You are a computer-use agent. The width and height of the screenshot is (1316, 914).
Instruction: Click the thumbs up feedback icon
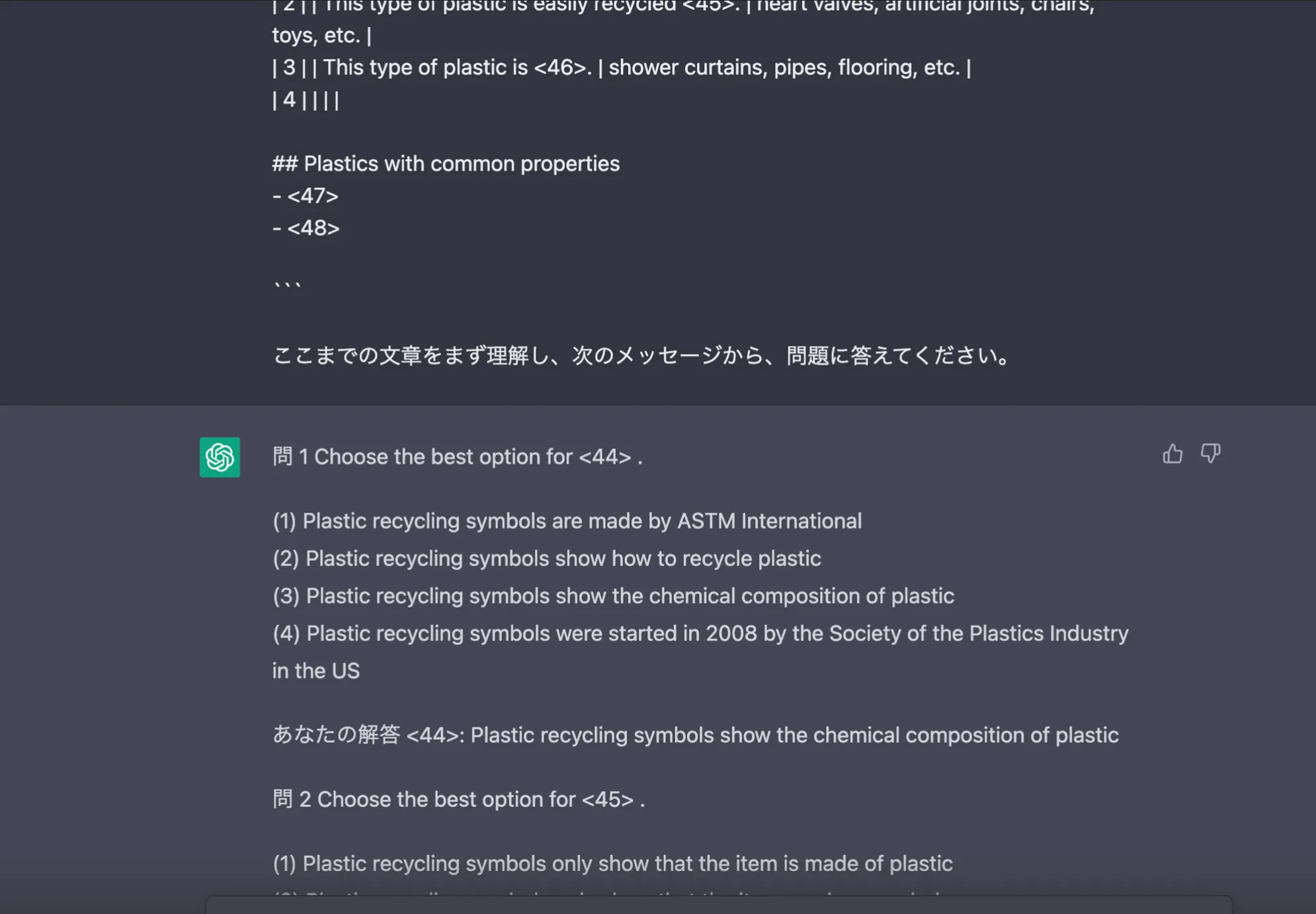pos(1172,454)
